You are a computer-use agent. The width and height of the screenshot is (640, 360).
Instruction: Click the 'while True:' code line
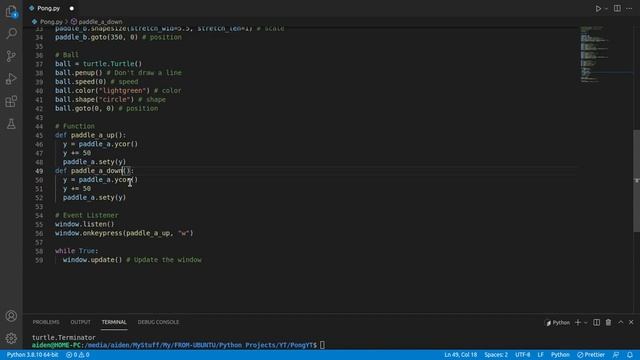click(x=77, y=251)
